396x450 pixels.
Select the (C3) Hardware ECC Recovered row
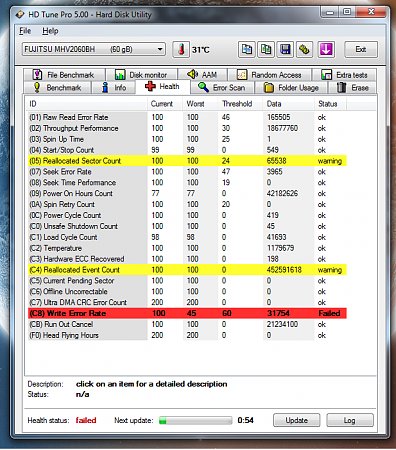[187, 259]
